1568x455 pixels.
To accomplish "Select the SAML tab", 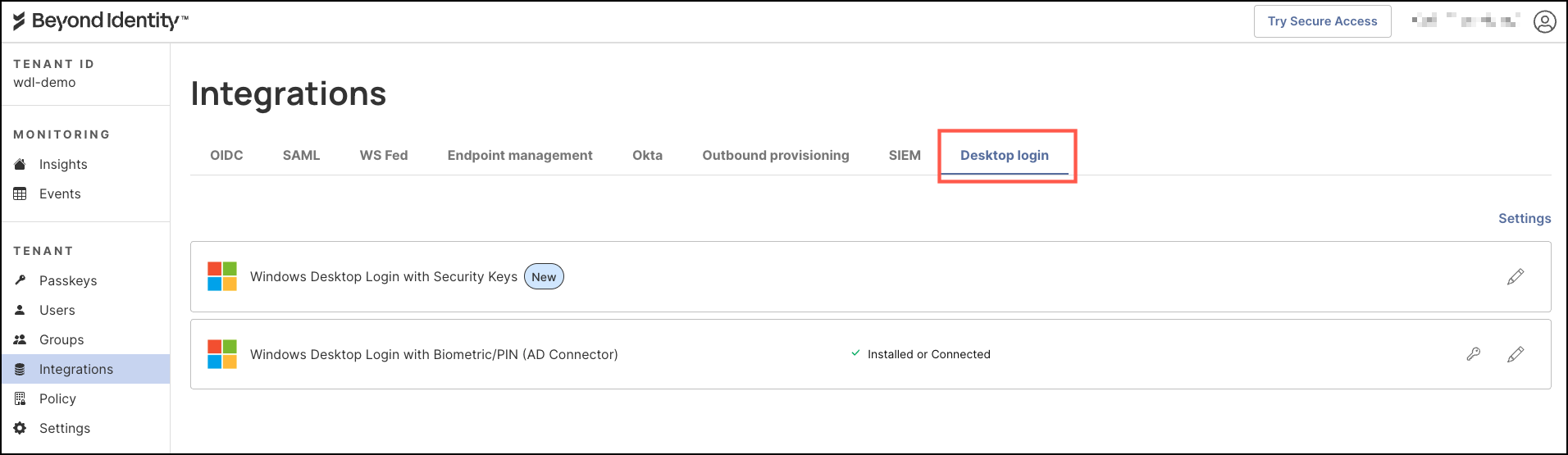I will point(301,155).
